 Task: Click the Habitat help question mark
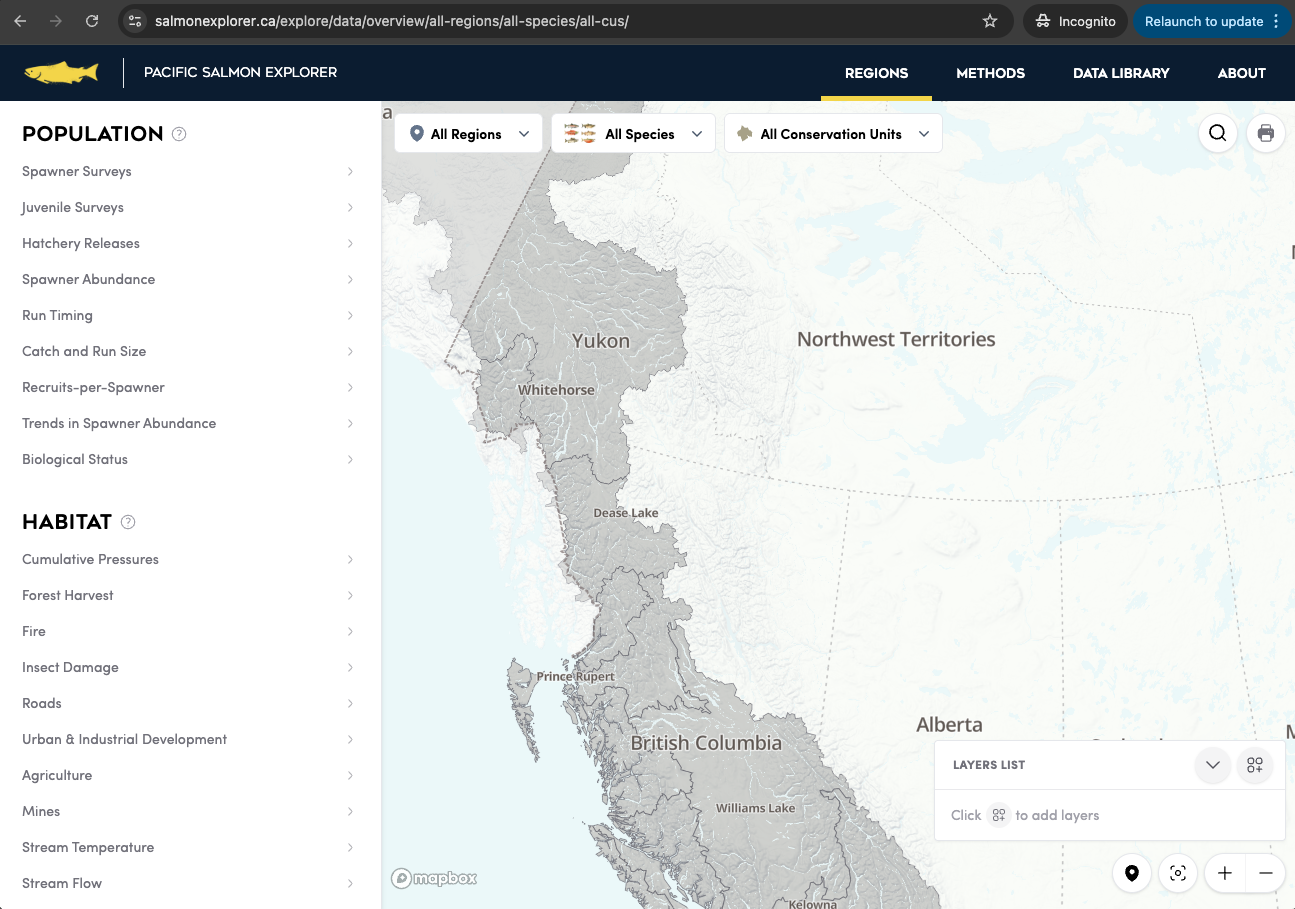click(x=128, y=522)
